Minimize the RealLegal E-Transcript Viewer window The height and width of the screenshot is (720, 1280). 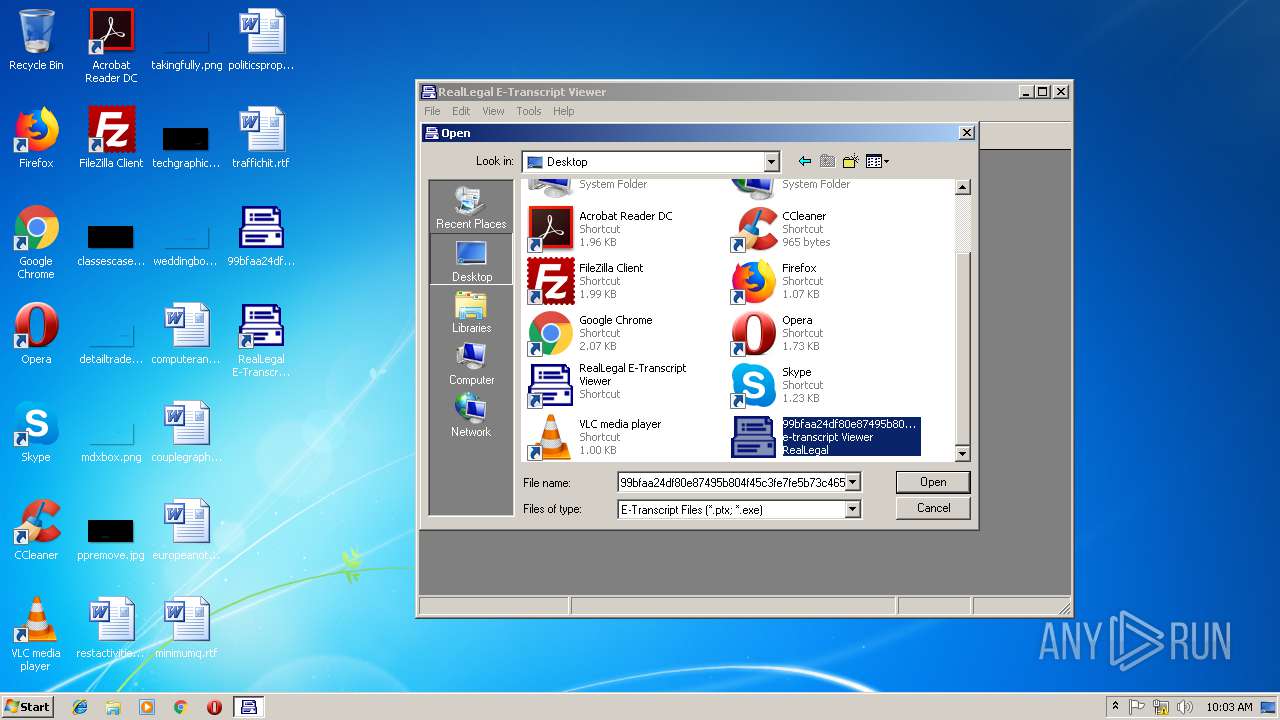point(1026,91)
